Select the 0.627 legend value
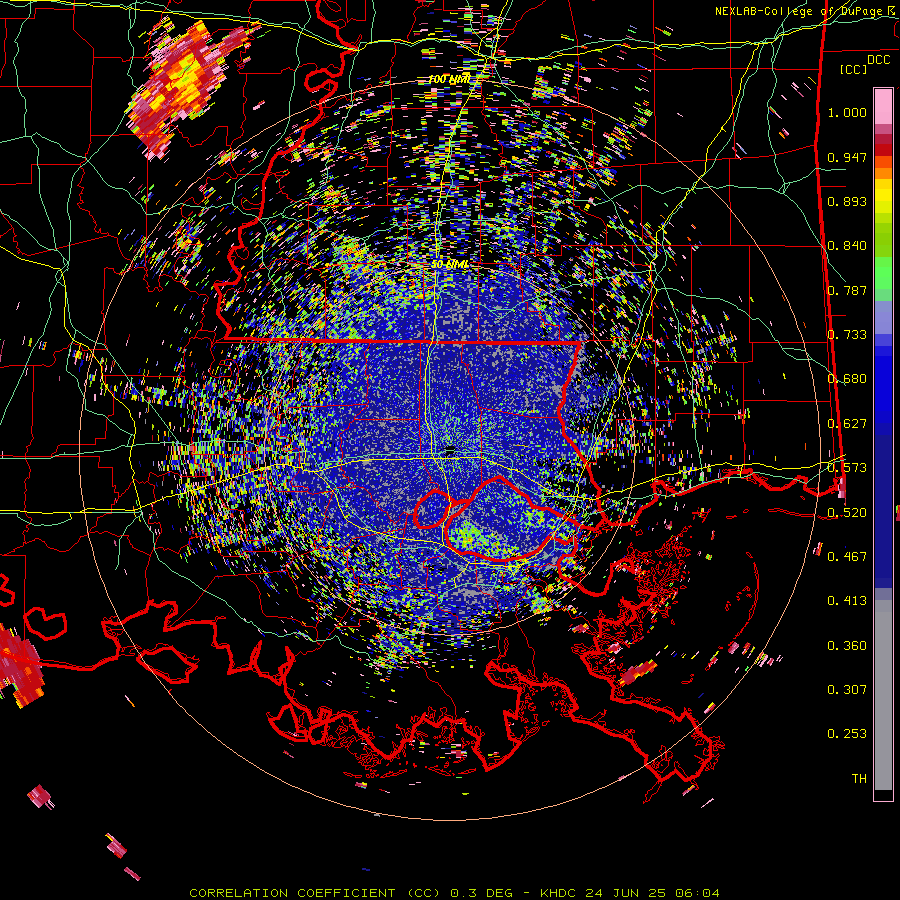Screen dimensions: 900x900 click(847, 424)
